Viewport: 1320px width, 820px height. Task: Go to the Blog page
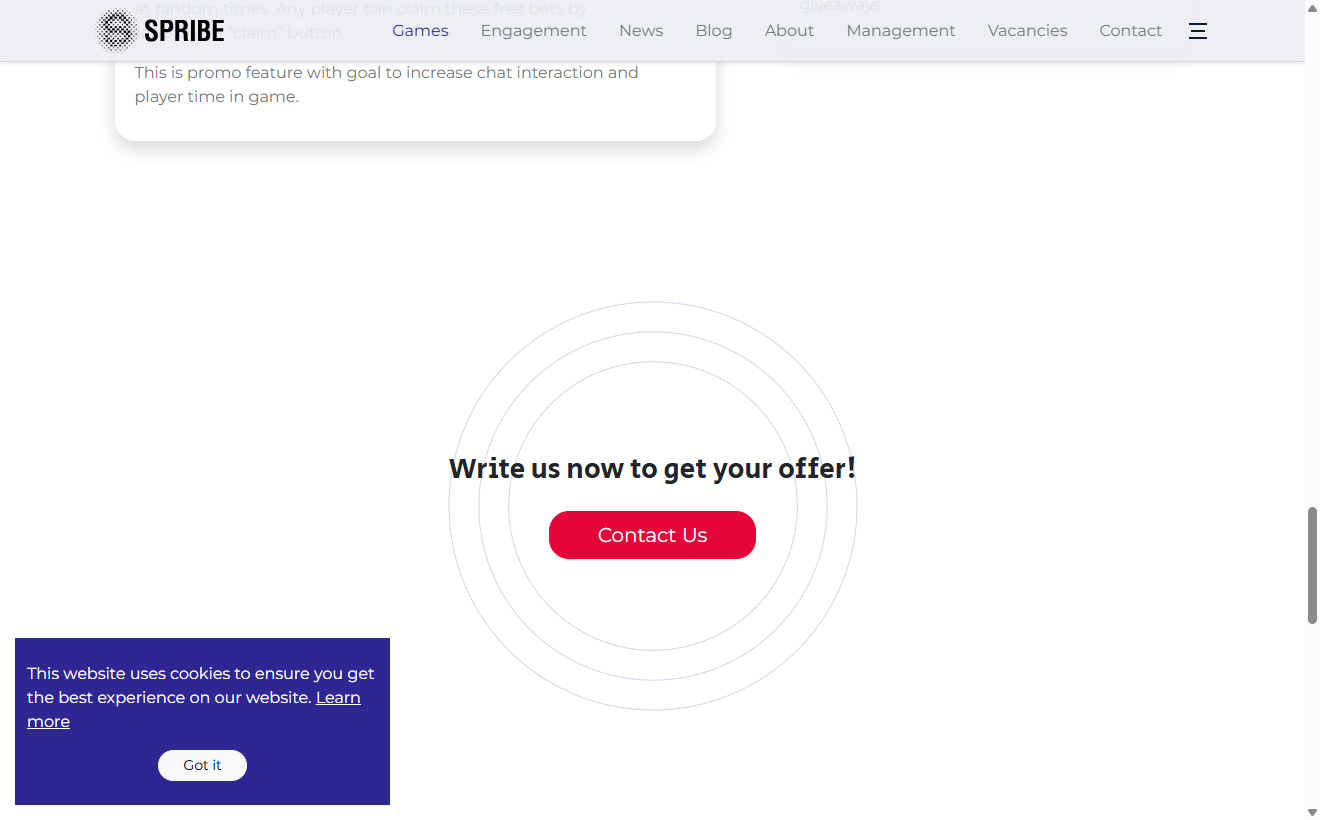(x=714, y=31)
